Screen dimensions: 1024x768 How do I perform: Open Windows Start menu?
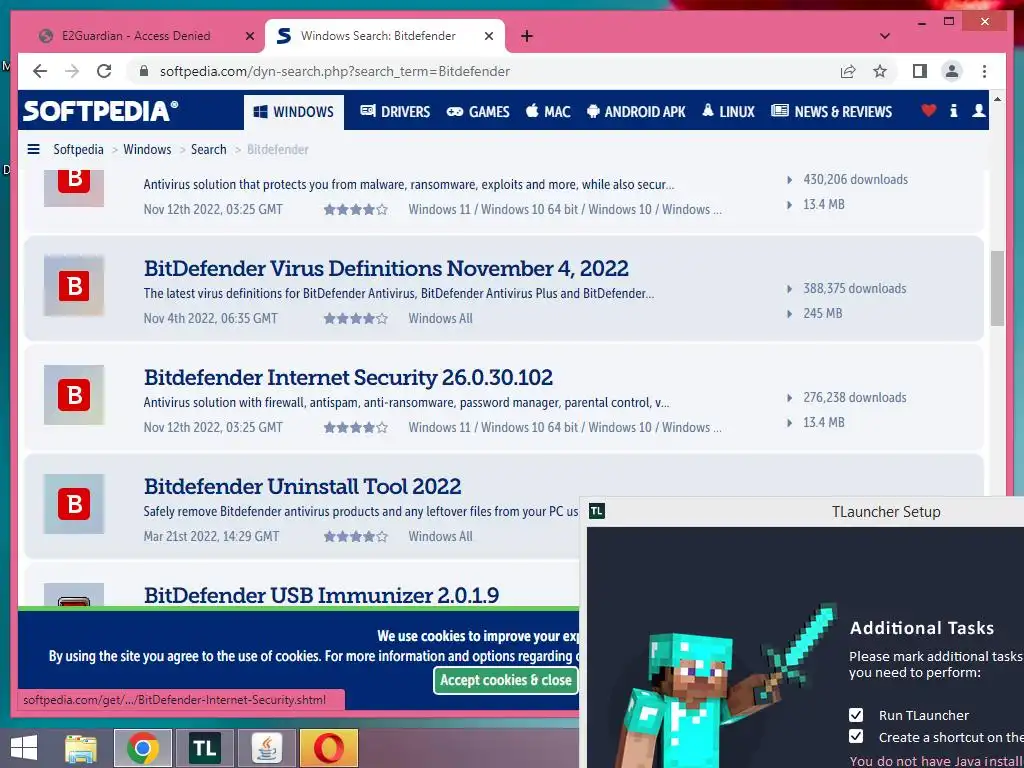click(x=24, y=748)
